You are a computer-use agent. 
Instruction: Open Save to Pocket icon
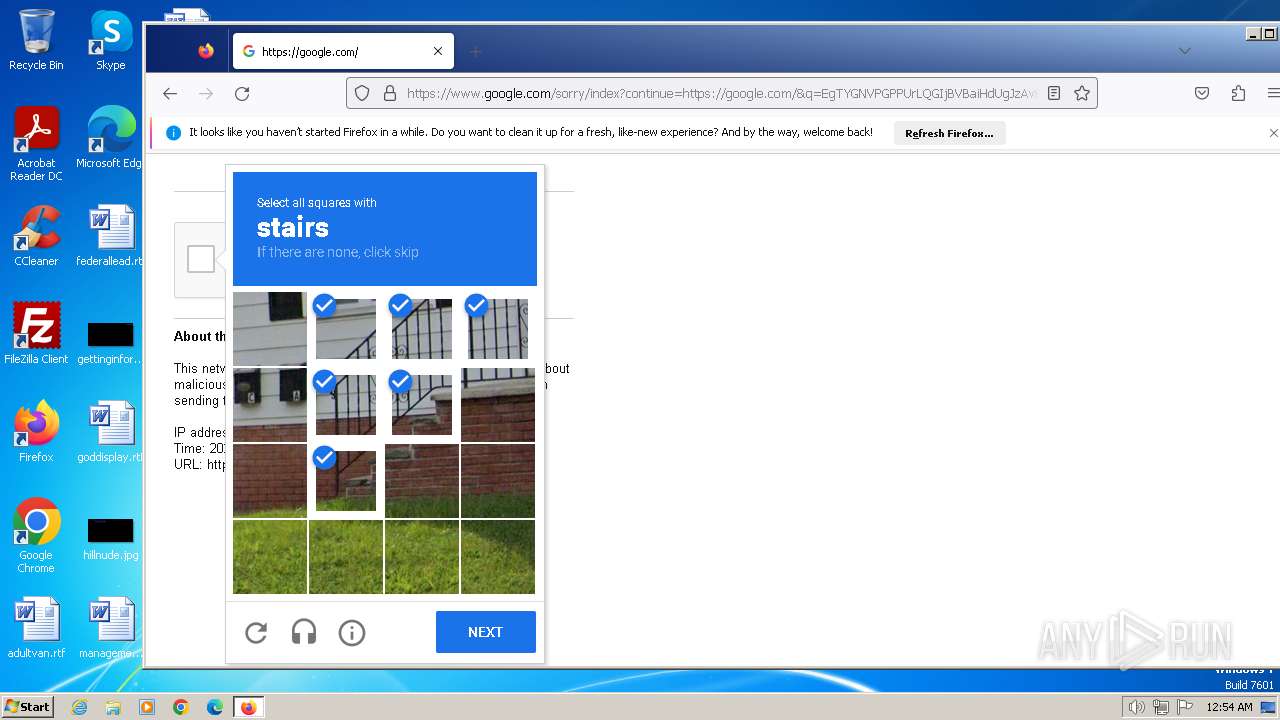click(x=1202, y=93)
